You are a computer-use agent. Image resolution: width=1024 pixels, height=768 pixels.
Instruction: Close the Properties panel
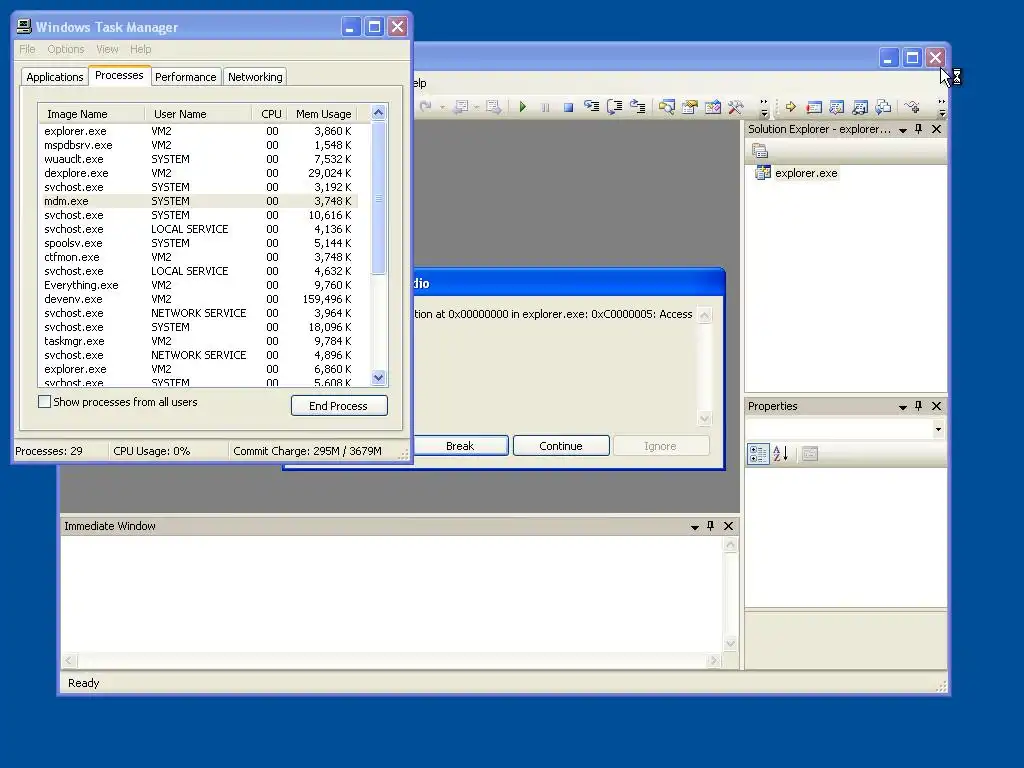pos(936,406)
